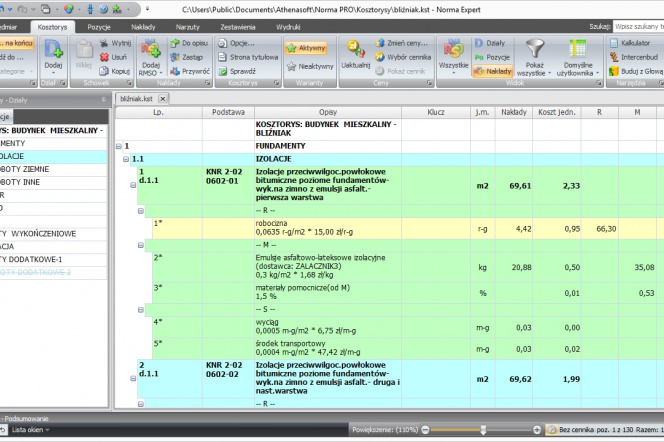Toggle the Aktywny variant button
664x442 pixels.
305,47
